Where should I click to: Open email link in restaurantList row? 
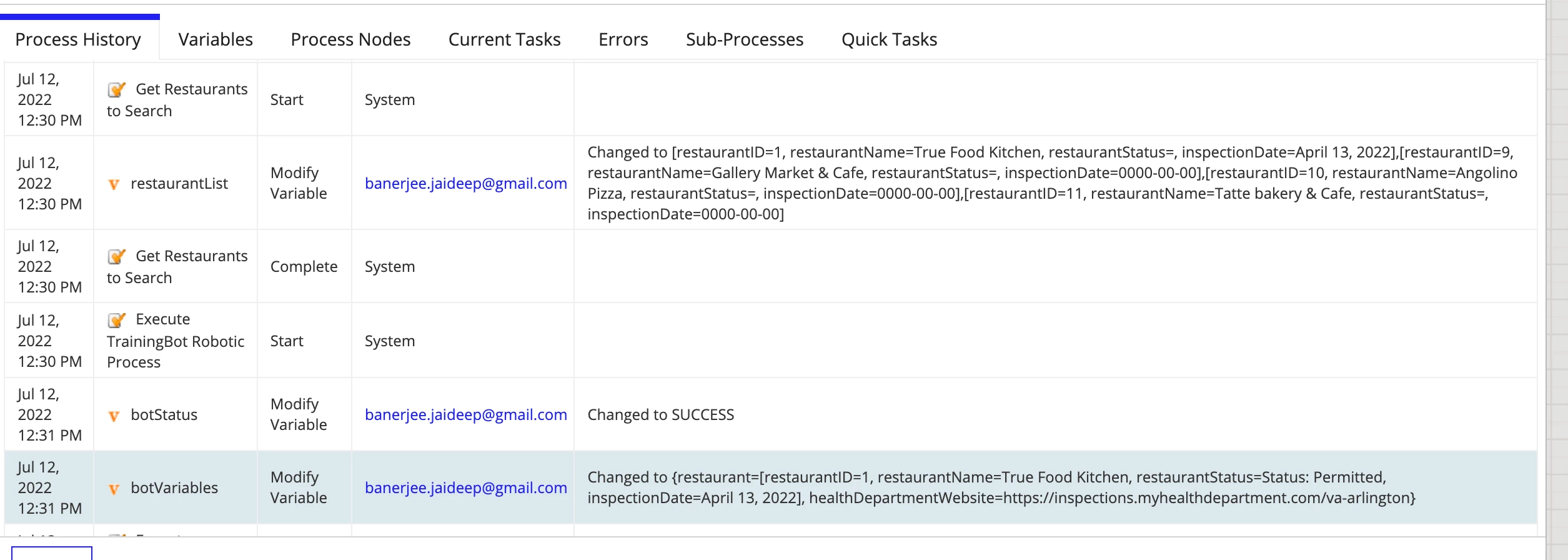click(466, 183)
